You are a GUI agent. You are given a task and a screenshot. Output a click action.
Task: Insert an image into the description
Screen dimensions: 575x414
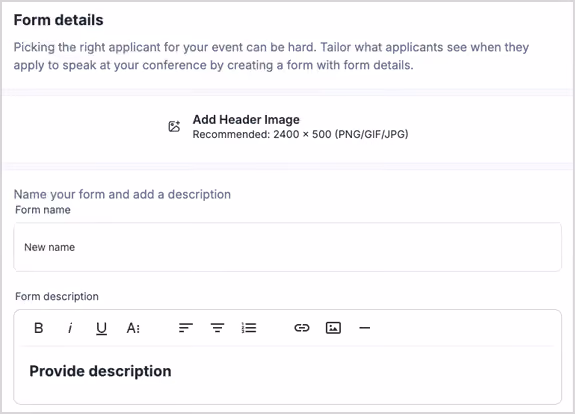click(333, 327)
